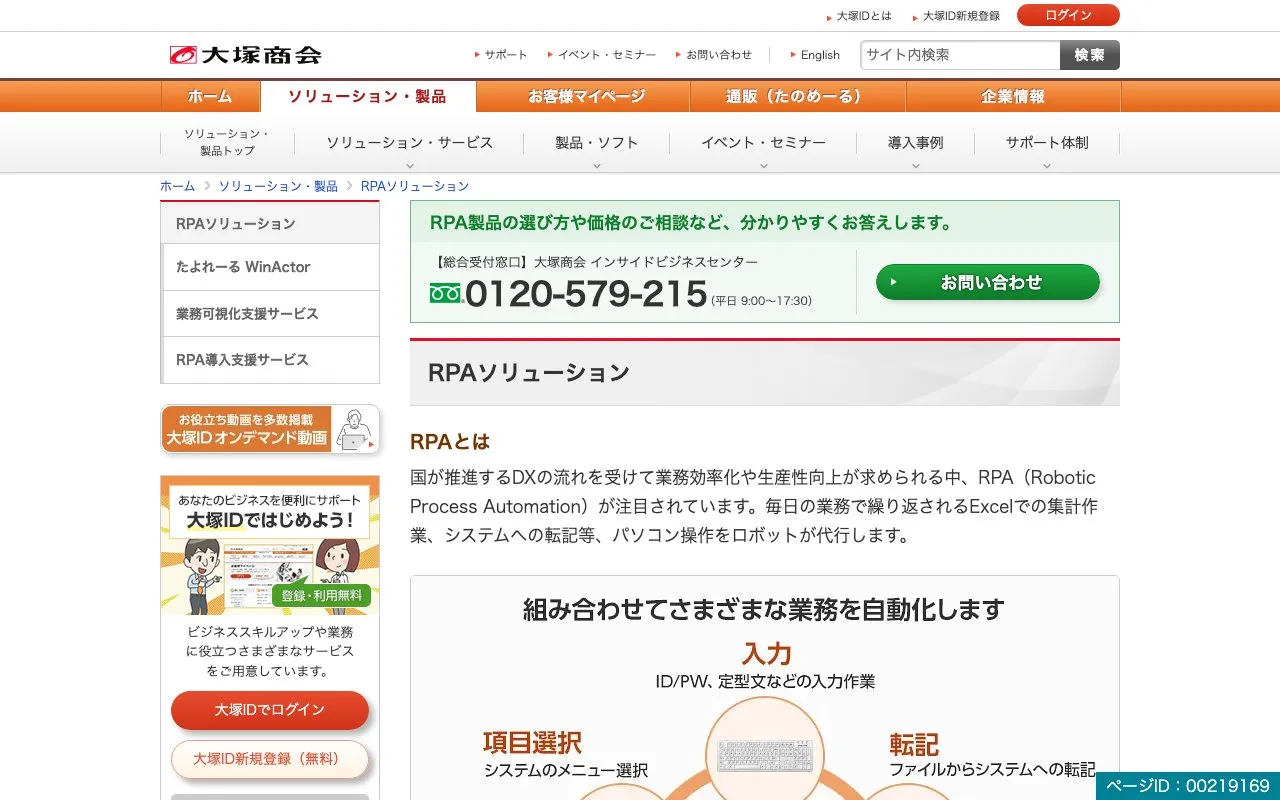Click the red ログイン button
The width and height of the screenshot is (1280, 800).
coord(1068,15)
